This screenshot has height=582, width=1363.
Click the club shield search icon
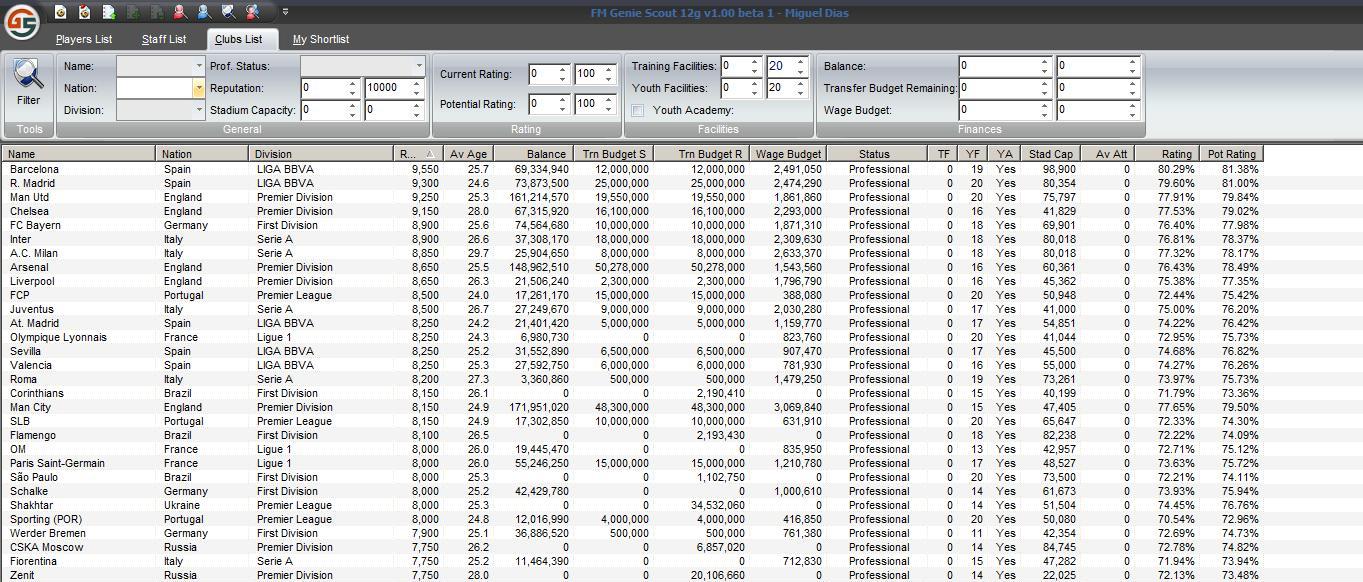pos(229,12)
